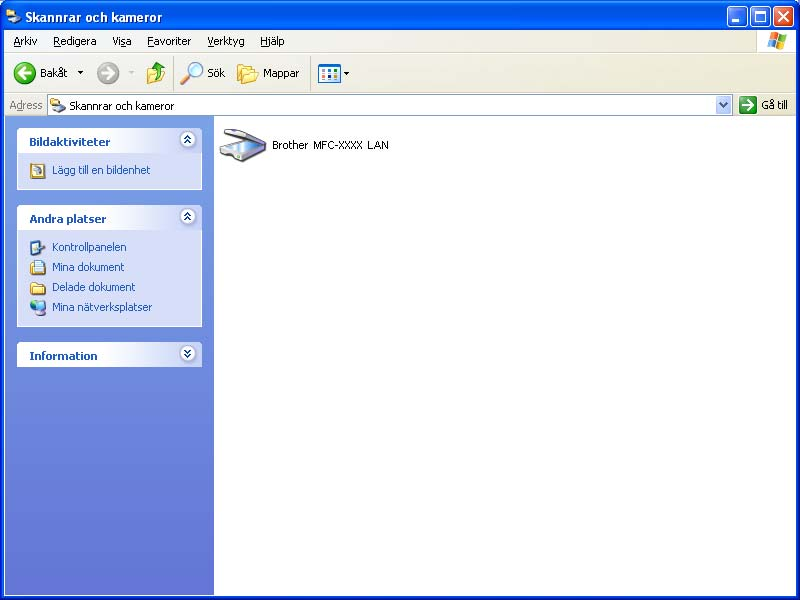Image resolution: width=800 pixels, height=600 pixels.
Task: Click the Delade dokument folder icon
Action: [x=37, y=288]
